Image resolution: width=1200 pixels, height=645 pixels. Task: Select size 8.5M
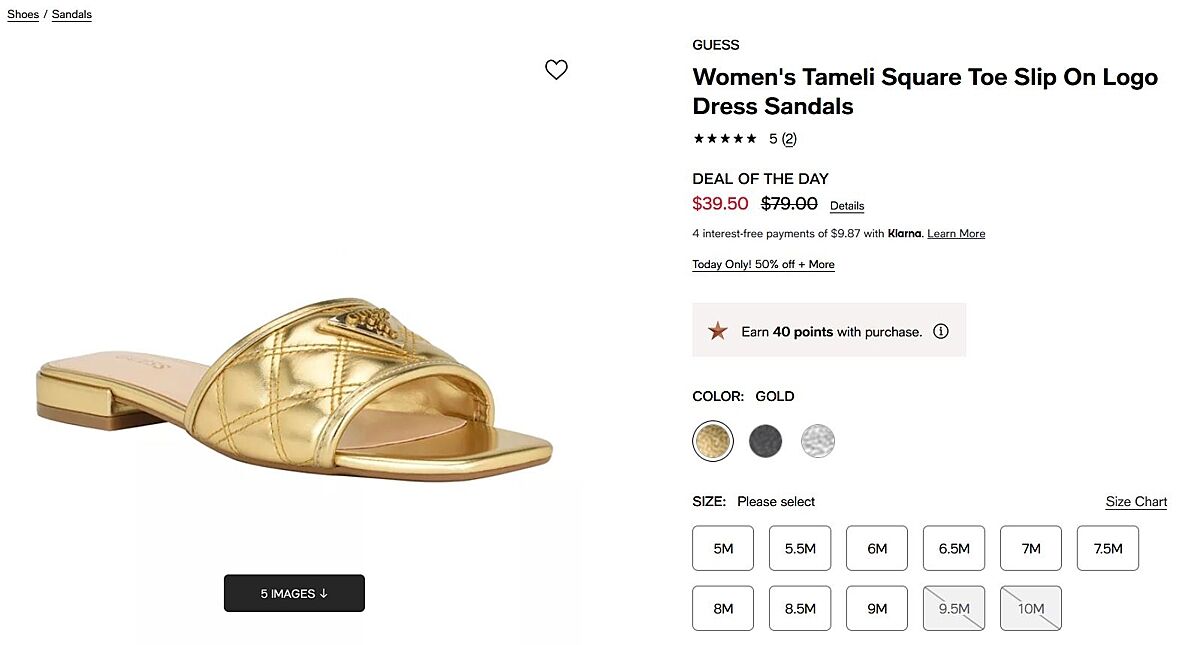tap(800, 608)
